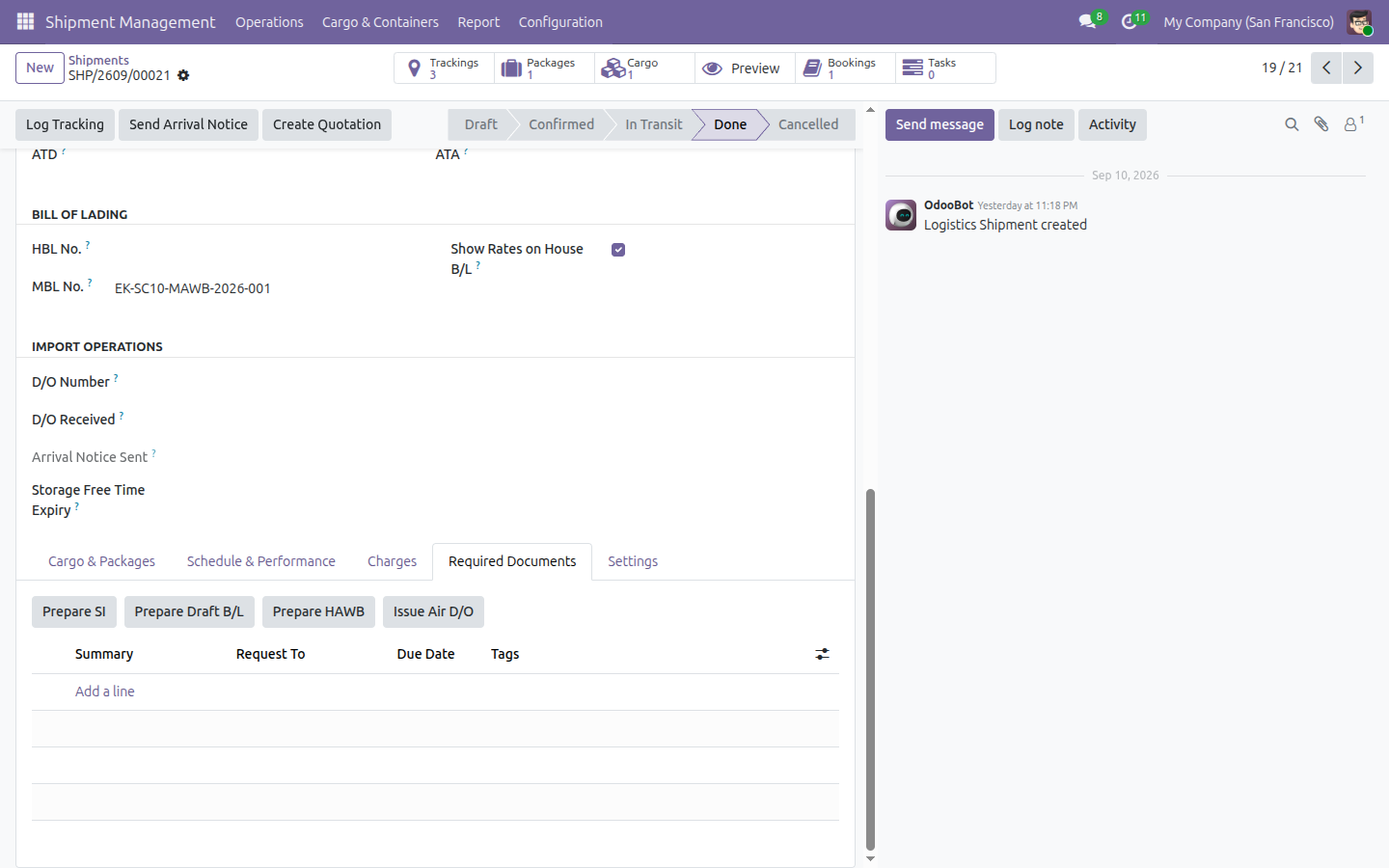
Task: Switch to the Charges tab
Action: (392, 561)
